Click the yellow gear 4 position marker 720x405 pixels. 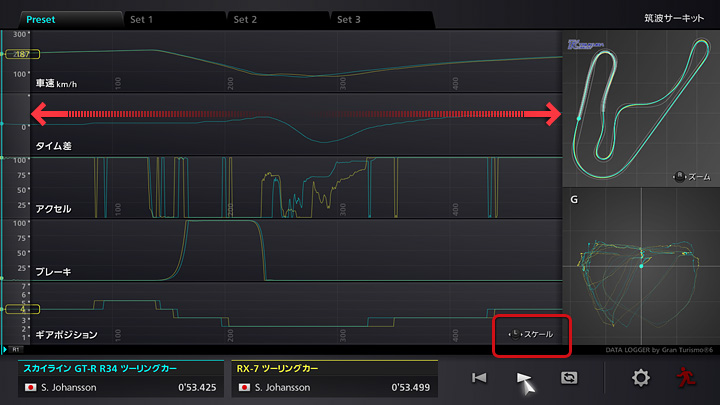tap(19, 310)
